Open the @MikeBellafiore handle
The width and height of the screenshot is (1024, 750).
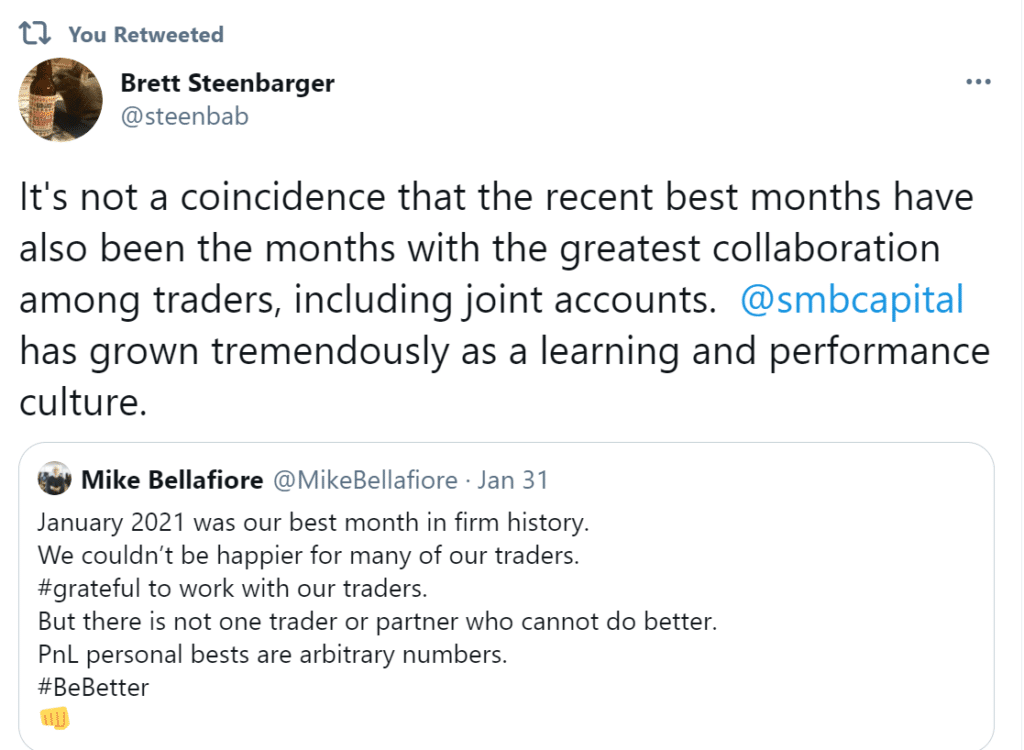365,480
